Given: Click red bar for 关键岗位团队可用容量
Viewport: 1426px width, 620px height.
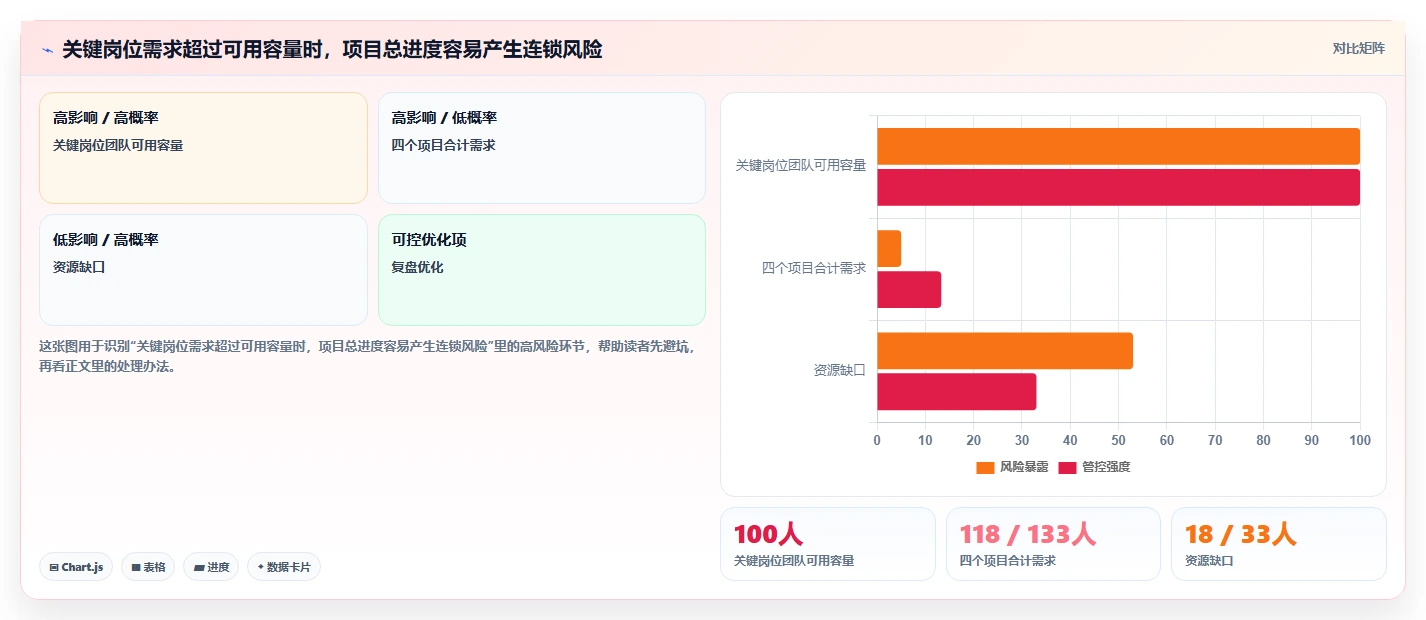Looking at the screenshot, I should pos(1118,187).
